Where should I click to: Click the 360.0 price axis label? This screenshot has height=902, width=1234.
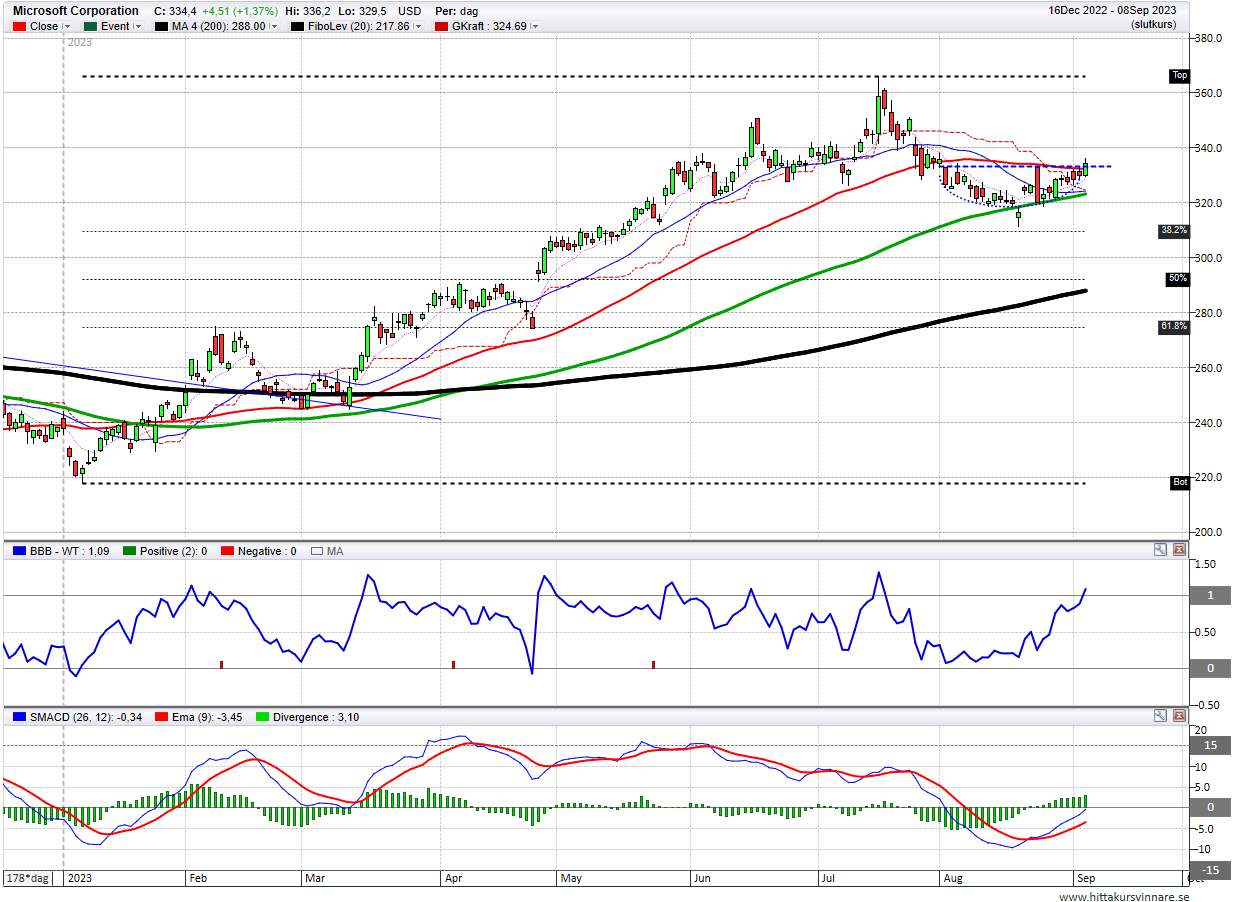tap(1208, 93)
